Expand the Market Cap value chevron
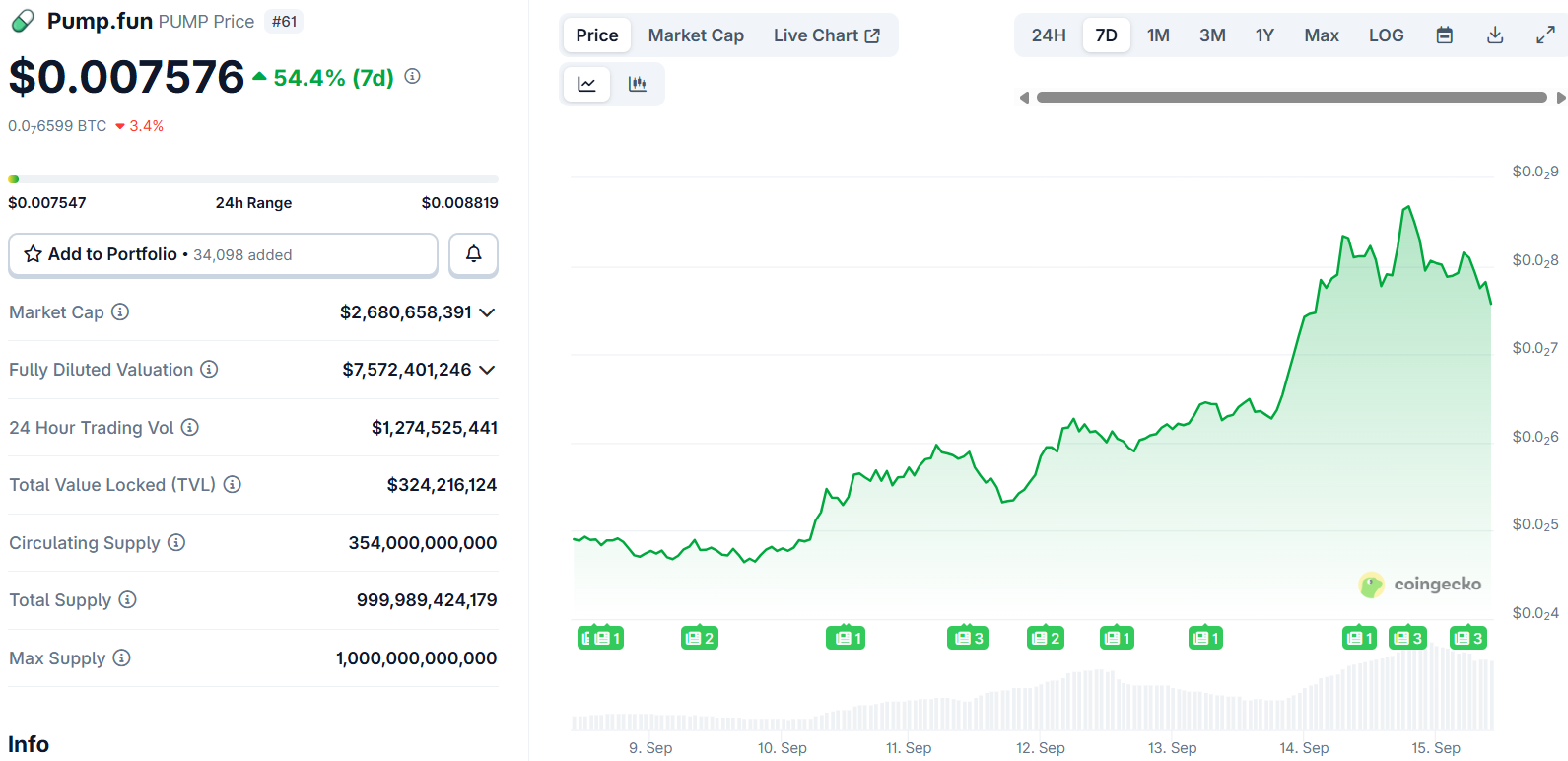The height and width of the screenshot is (761, 1568). click(487, 312)
